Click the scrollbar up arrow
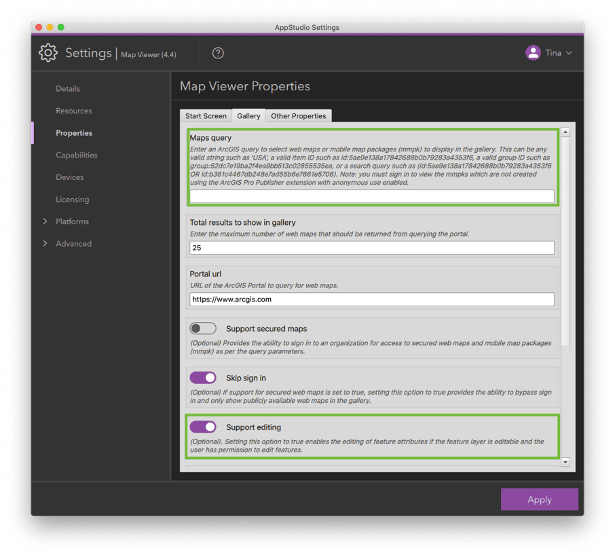Screen dimensions: 616x558 point(565,132)
